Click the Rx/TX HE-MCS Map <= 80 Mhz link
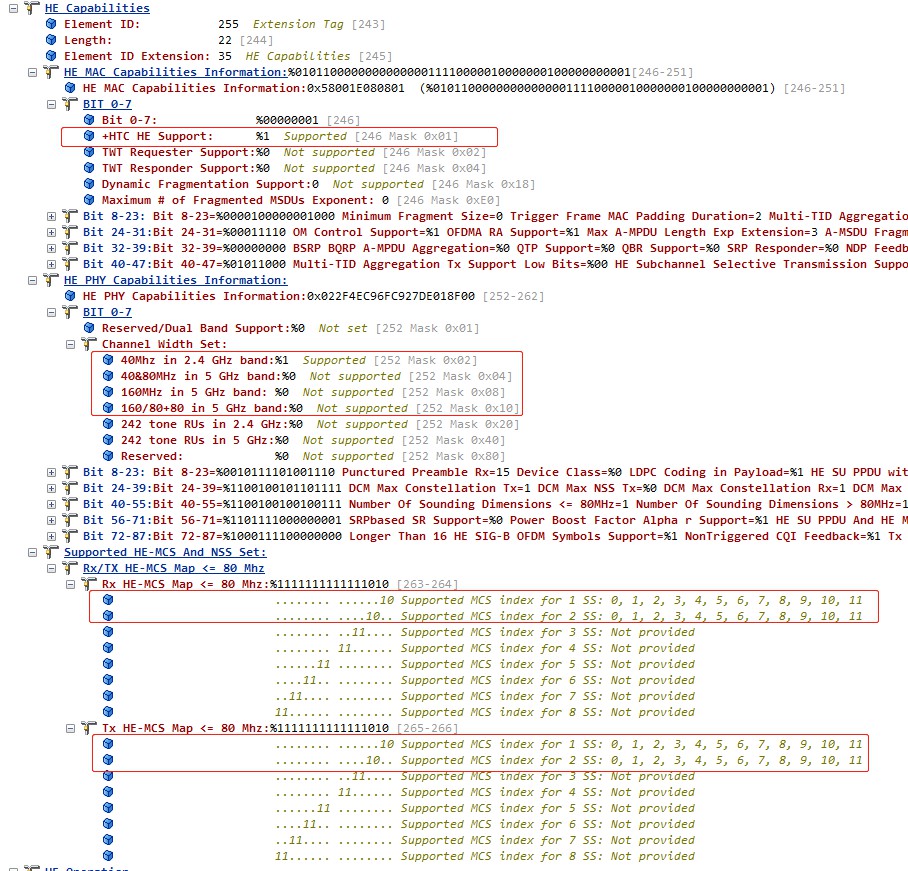908x871 pixels. click(174, 568)
